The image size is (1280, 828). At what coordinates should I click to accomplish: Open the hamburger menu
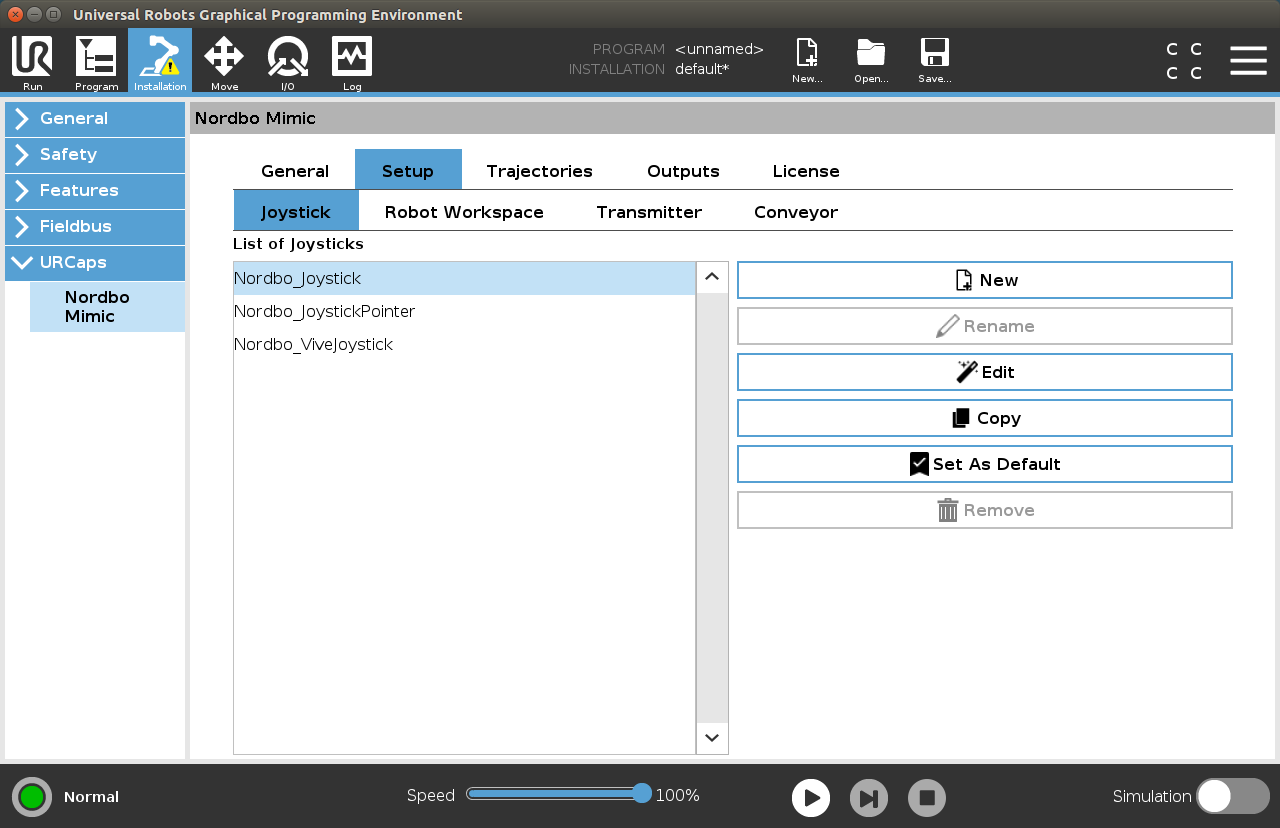click(1248, 61)
